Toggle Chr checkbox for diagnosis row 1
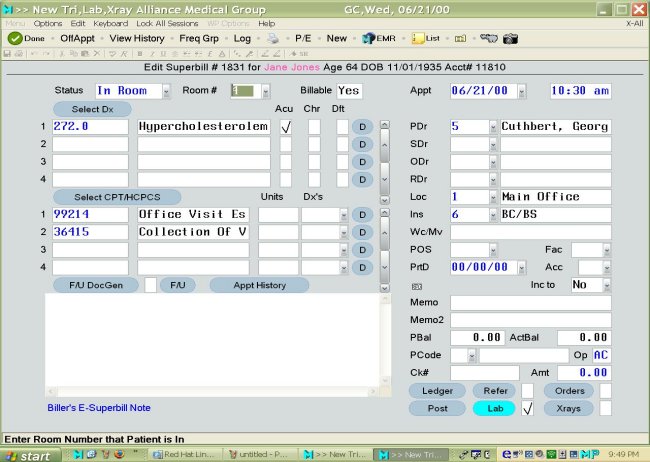Viewport: 650px width, 462px height. pos(314,127)
